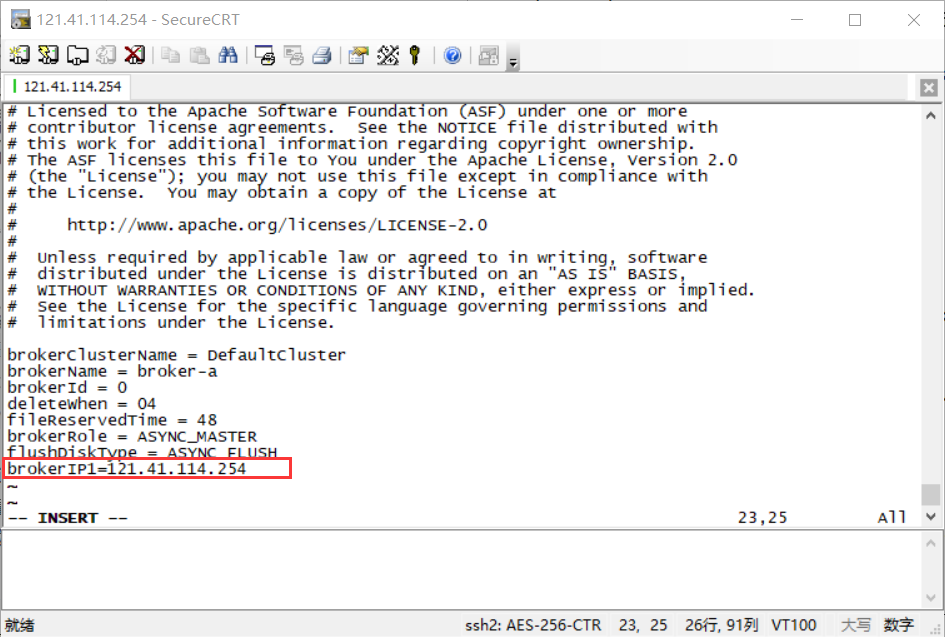Image resolution: width=945 pixels, height=637 pixels.
Task: Click terminal scrollbar down arrow
Action: point(931,516)
